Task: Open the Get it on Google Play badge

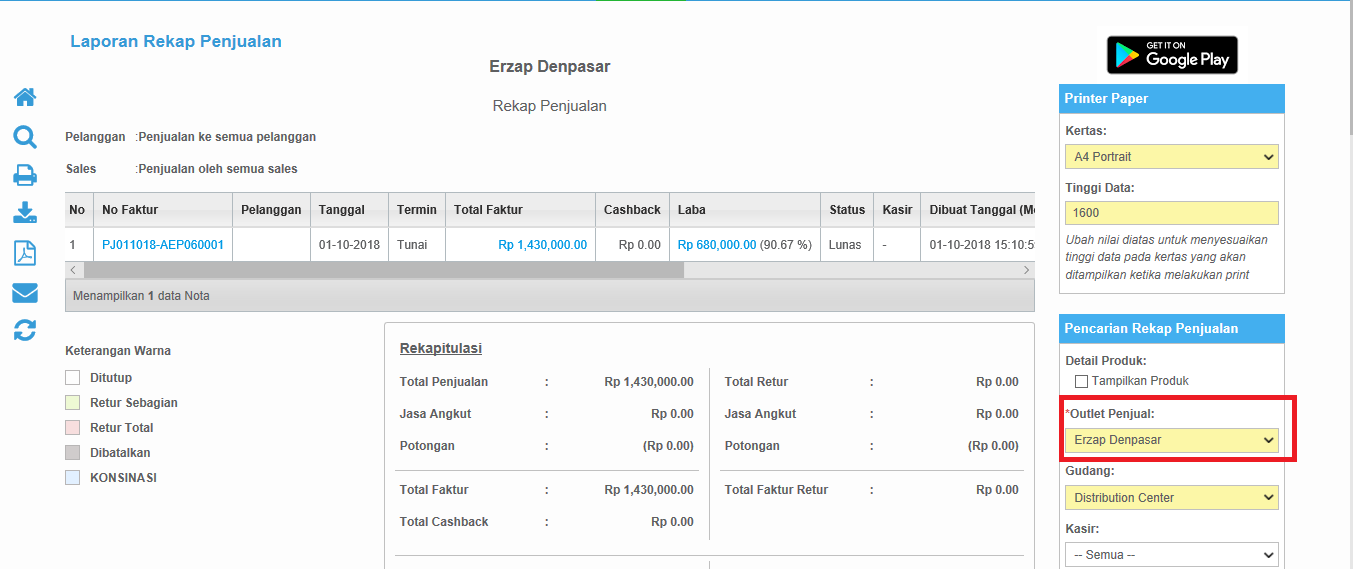Action: click(1172, 55)
